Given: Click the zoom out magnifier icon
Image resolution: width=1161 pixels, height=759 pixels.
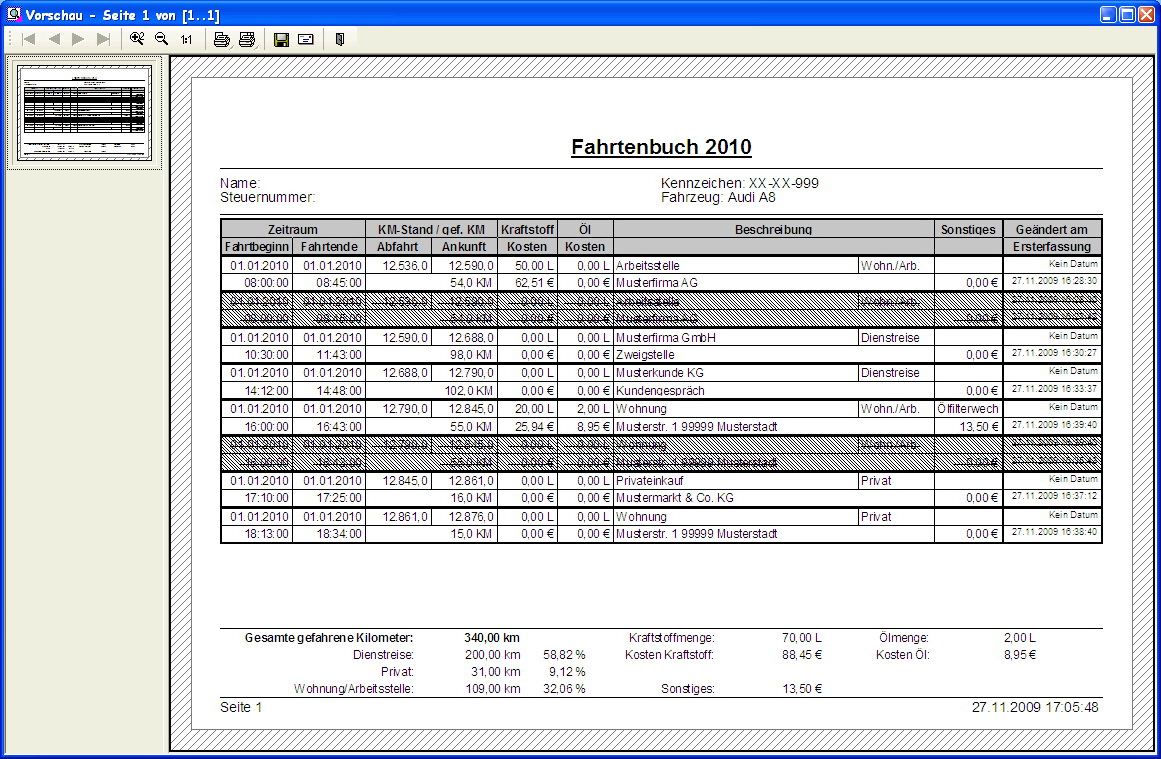Looking at the screenshot, I should coord(161,39).
